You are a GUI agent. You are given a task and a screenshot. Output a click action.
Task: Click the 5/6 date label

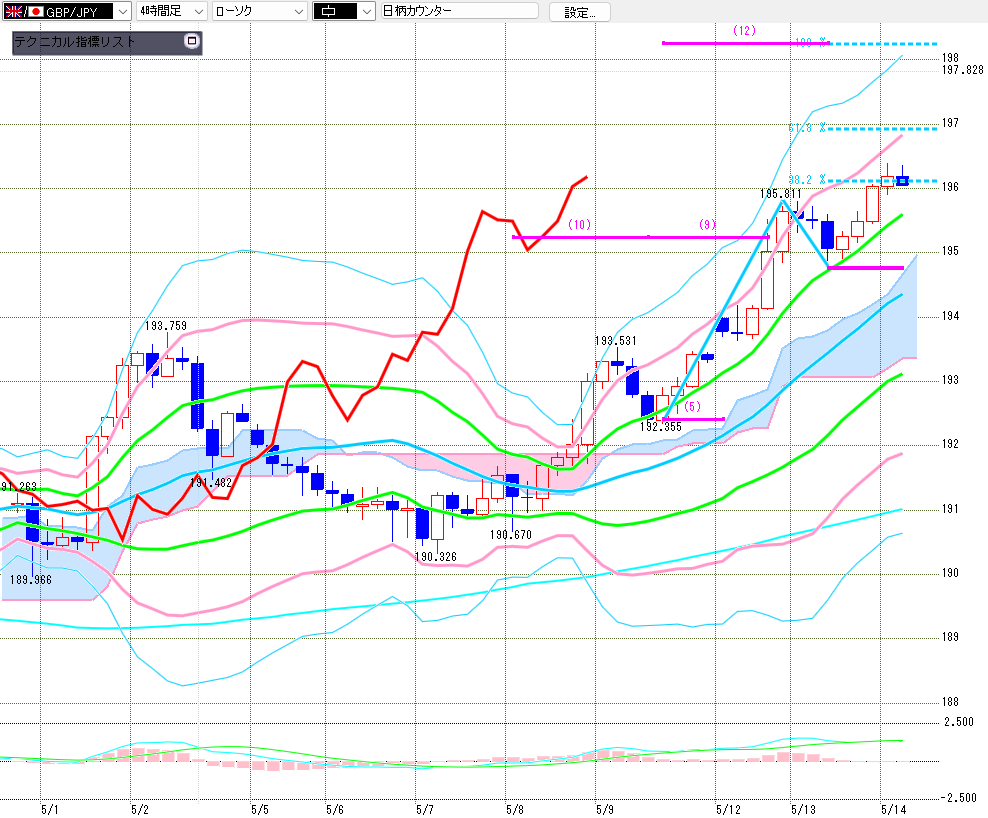point(335,810)
